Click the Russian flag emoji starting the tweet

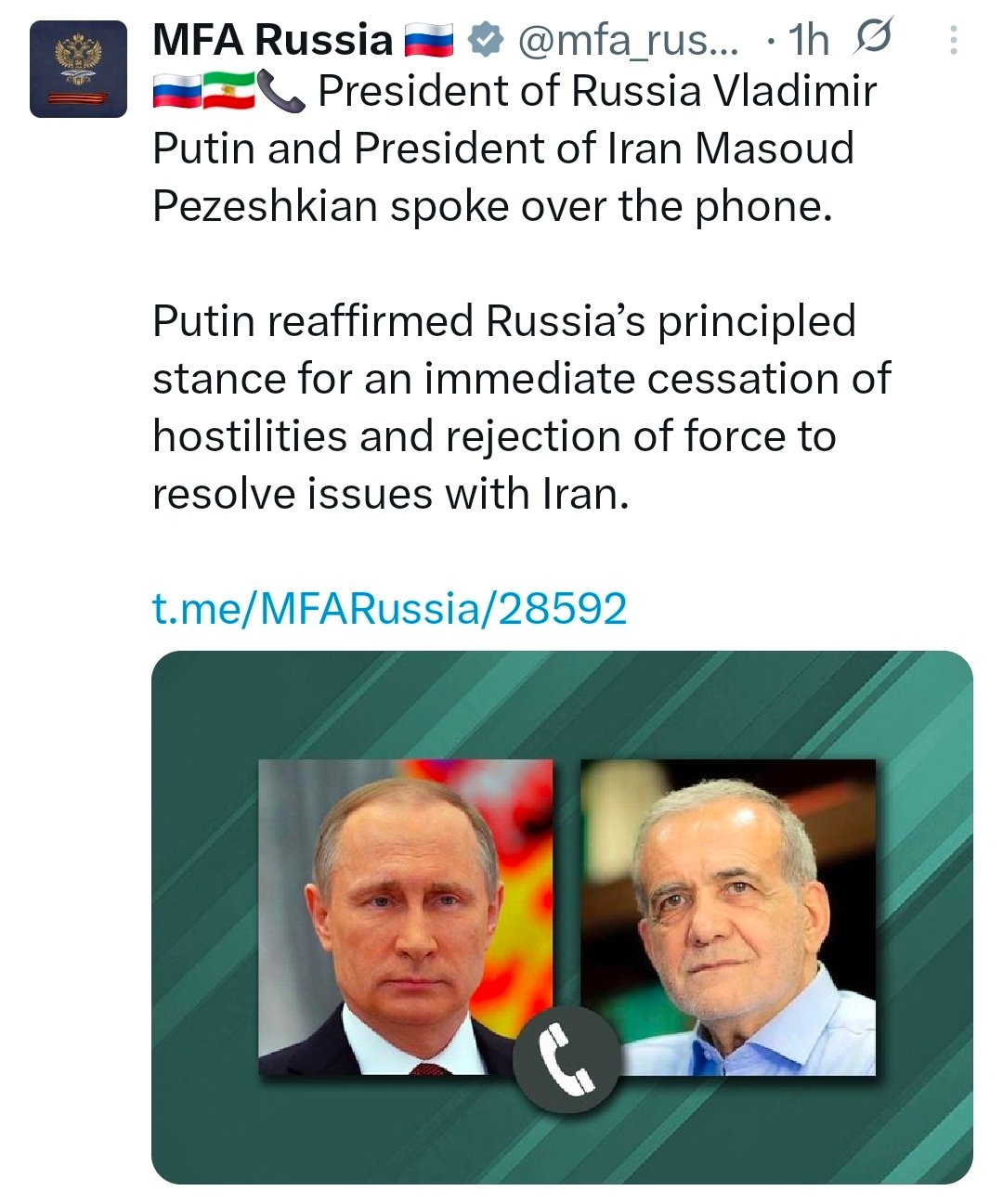176,92
